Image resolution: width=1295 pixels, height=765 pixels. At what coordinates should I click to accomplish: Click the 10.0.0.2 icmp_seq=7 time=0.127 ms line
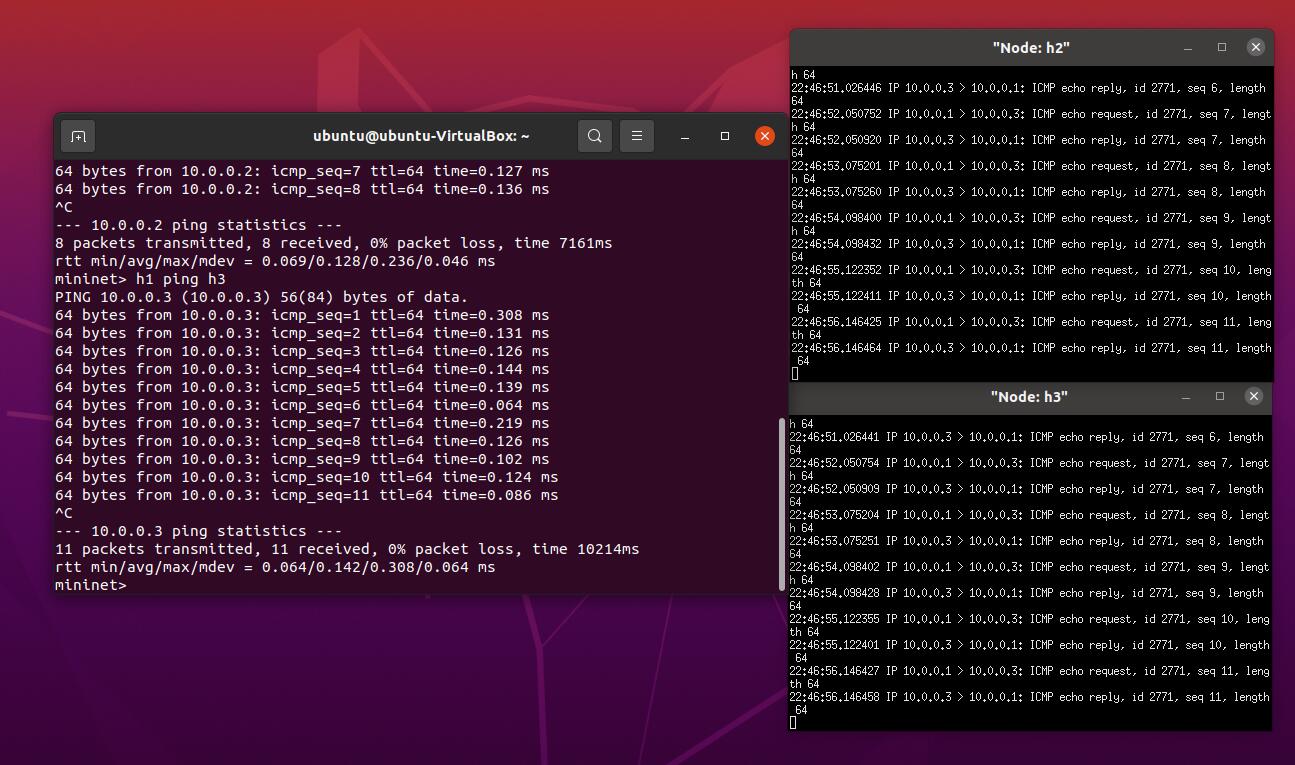coord(302,171)
